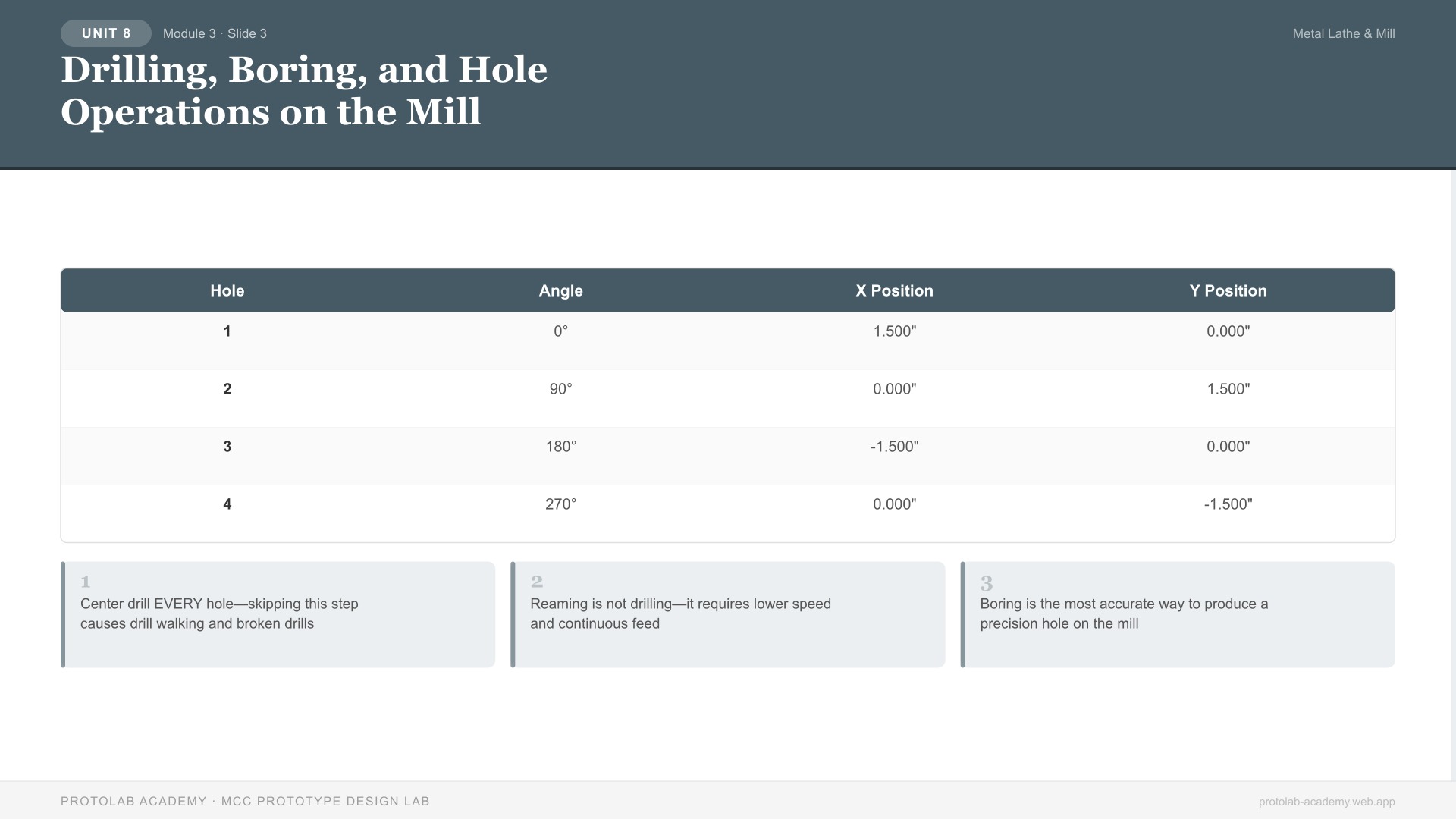The height and width of the screenshot is (819, 1456).
Task: Click the 270° cell in Hole 4 row
Action: click(560, 504)
